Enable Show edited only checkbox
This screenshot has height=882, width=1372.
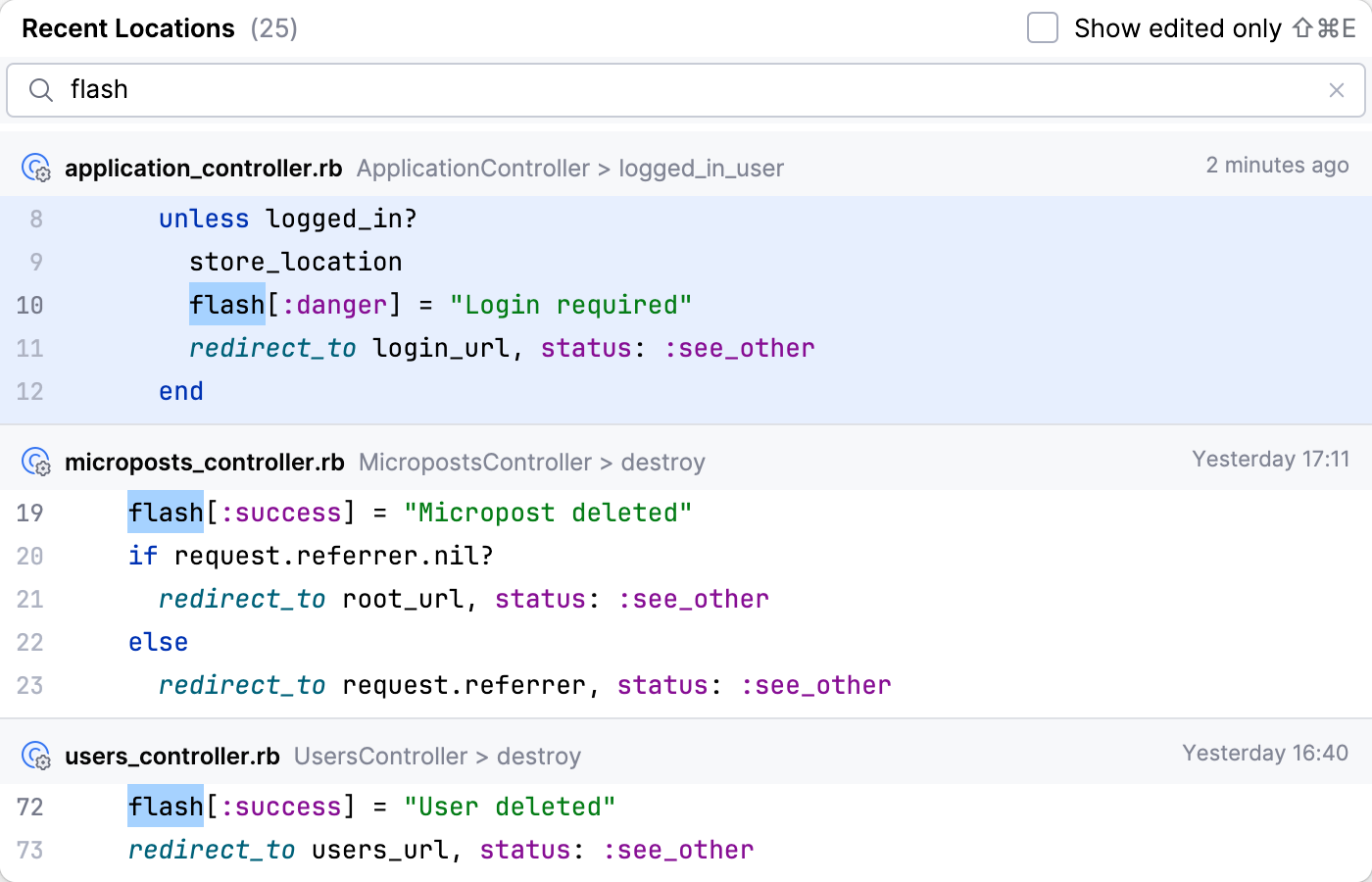[1043, 28]
